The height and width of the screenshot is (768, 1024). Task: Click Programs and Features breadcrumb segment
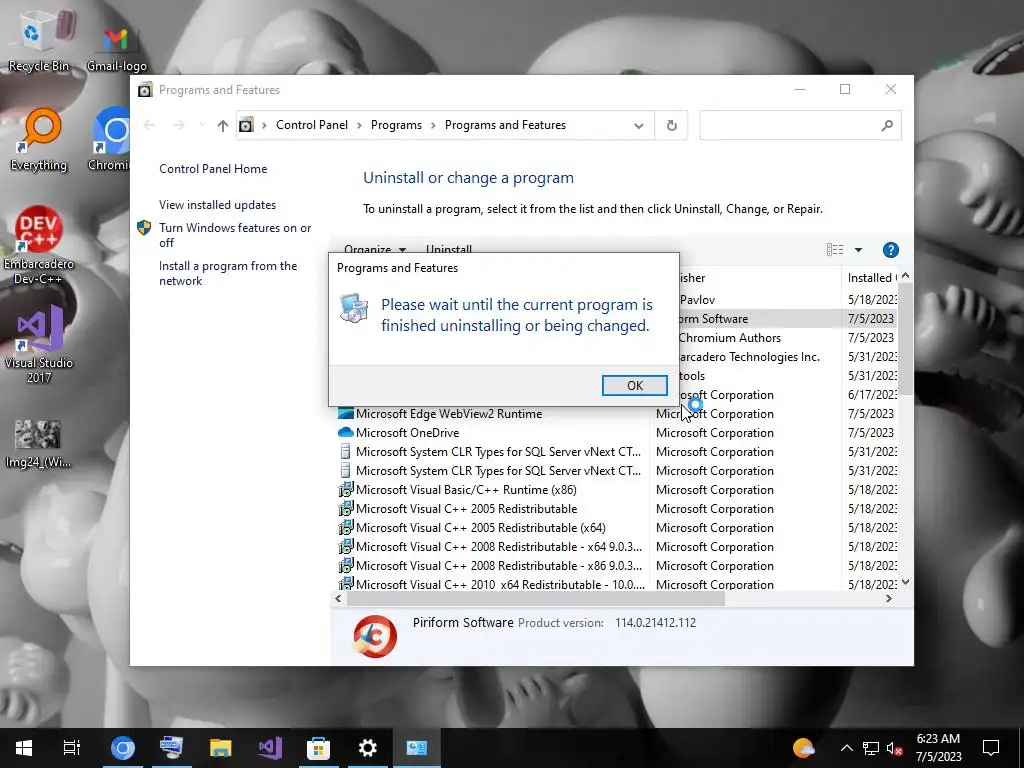coord(505,125)
